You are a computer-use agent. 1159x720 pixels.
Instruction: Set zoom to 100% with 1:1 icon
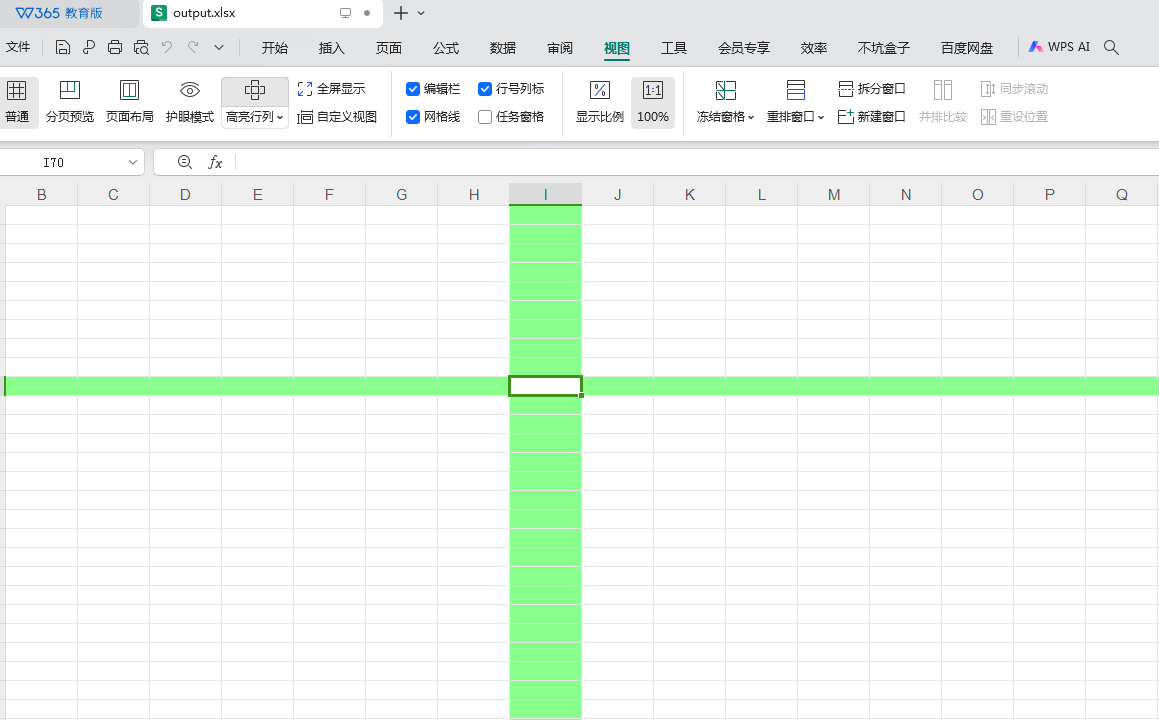tap(652, 91)
